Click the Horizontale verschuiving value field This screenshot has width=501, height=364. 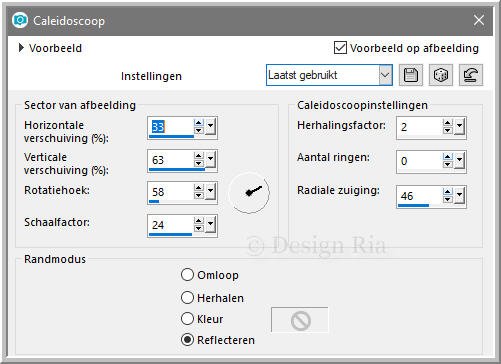(171, 127)
